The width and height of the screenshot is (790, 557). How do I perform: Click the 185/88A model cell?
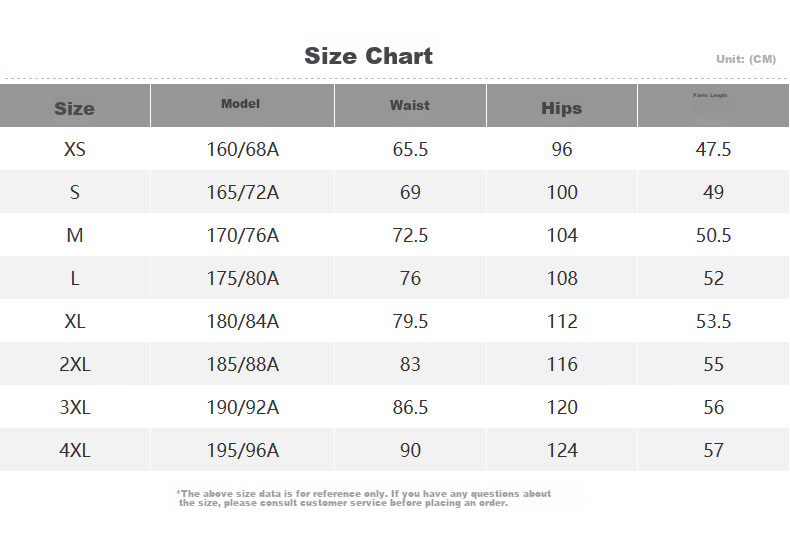(243, 364)
